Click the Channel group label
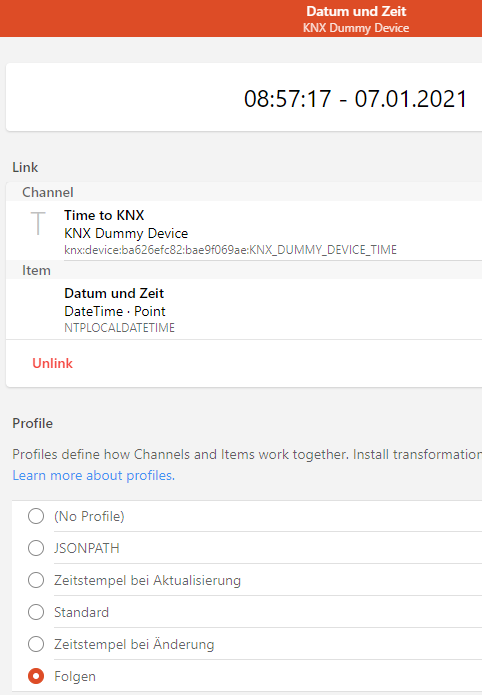 [48, 192]
